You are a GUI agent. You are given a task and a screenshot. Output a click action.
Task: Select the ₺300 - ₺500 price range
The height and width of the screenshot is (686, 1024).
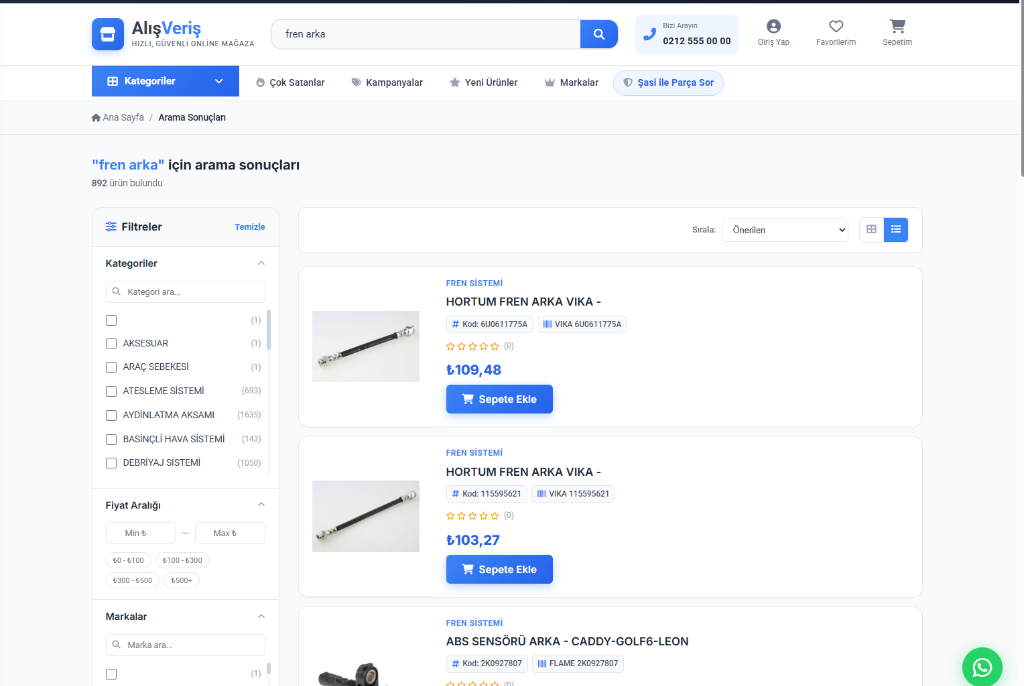(x=133, y=580)
